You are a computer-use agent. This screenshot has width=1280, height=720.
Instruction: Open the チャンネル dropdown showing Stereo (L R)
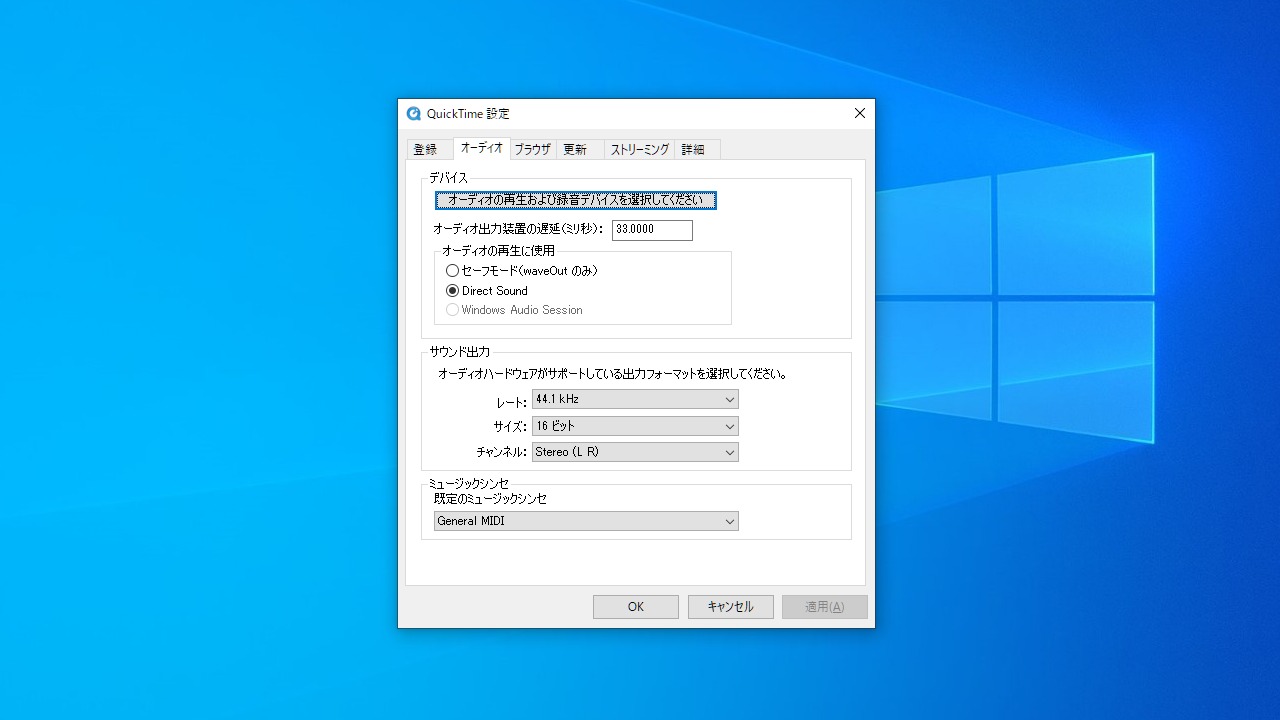(x=635, y=452)
